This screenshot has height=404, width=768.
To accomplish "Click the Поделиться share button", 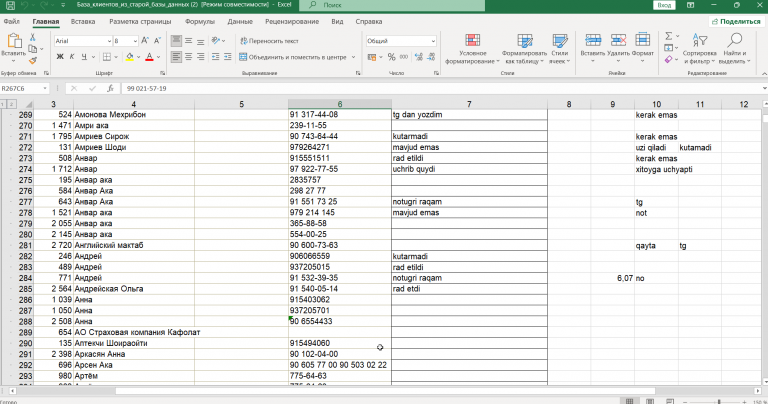I will pyautogui.click(x=736, y=22).
